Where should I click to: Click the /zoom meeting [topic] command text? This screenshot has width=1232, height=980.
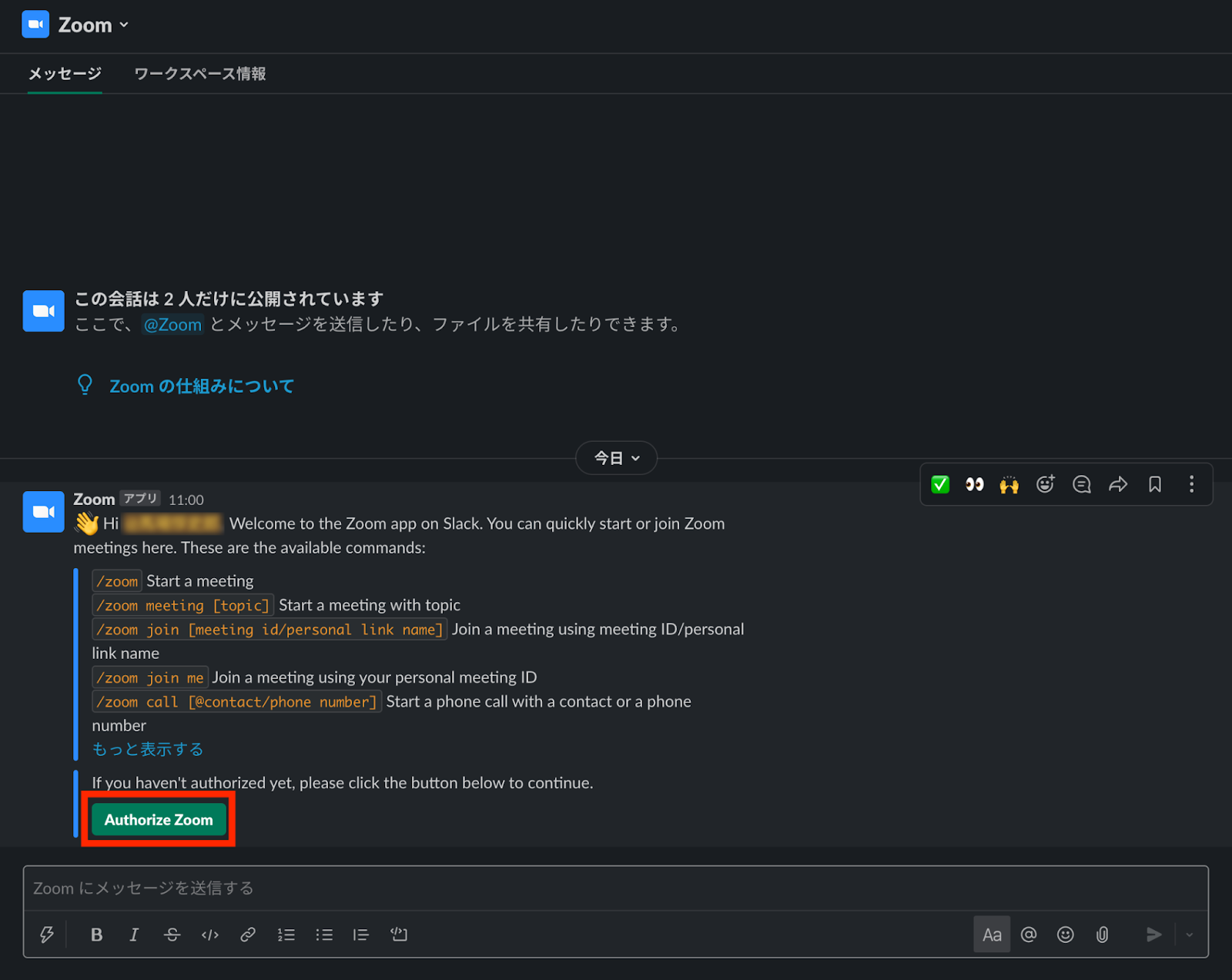pyautogui.click(x=183, y=606)
